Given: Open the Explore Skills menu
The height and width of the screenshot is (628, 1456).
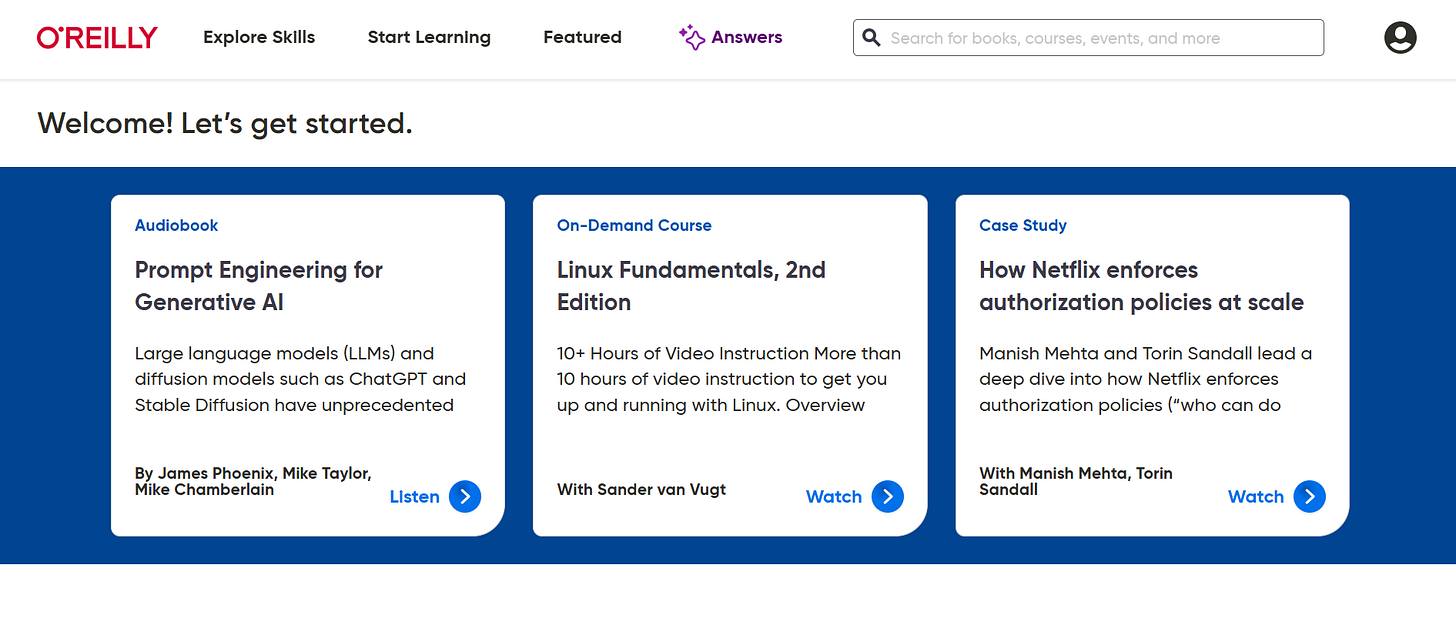Looking at the screenshot, I should click(259, 37).
